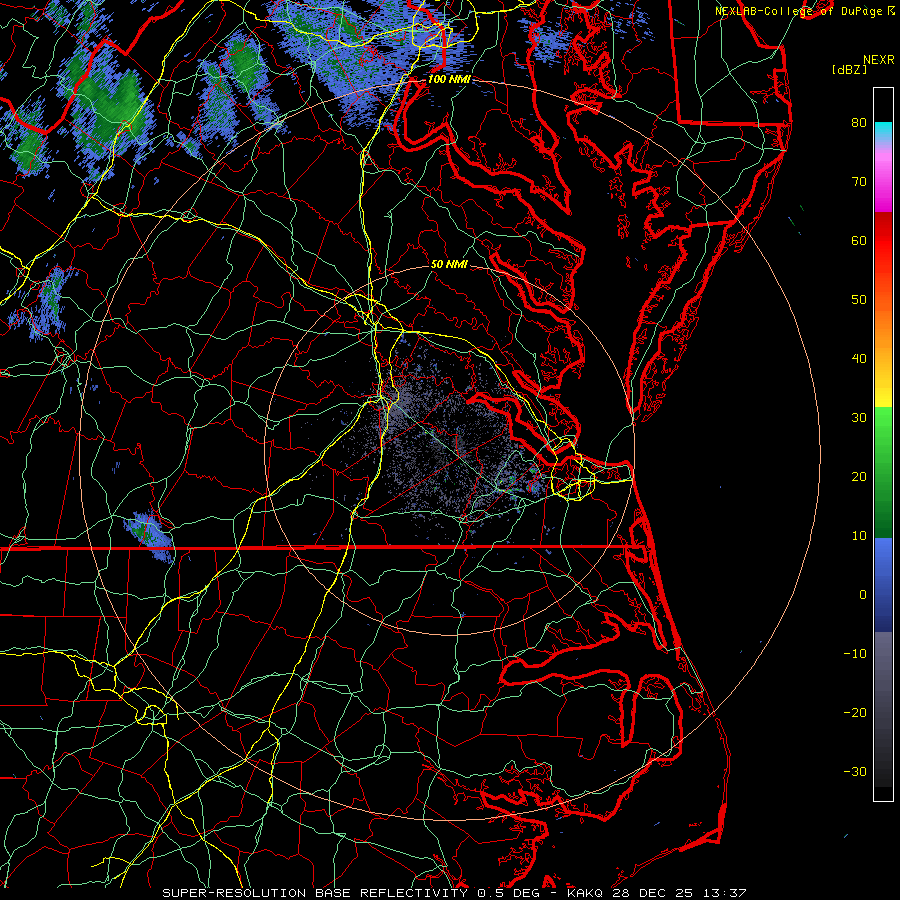This screenshot has height=900, width=900.
Task: Click the '[dBZ]' unit label
Action: [x=849, y=69]
